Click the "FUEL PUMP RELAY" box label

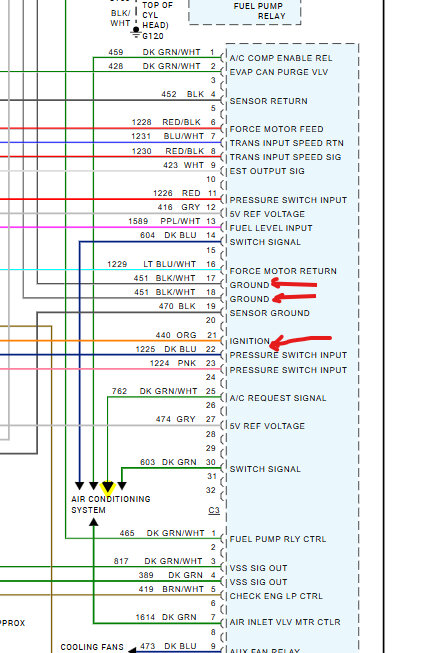tap(259, 11)
